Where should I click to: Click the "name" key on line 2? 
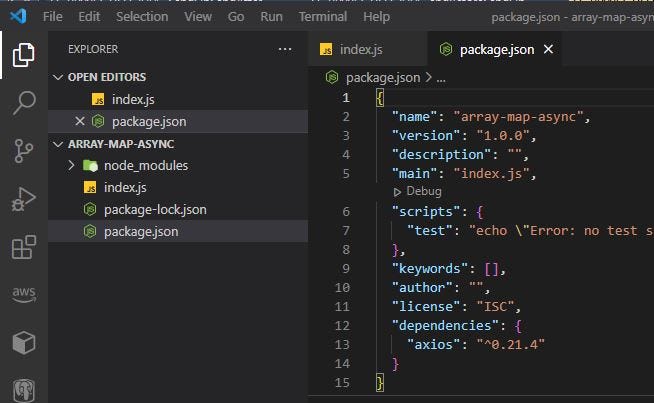414,116
